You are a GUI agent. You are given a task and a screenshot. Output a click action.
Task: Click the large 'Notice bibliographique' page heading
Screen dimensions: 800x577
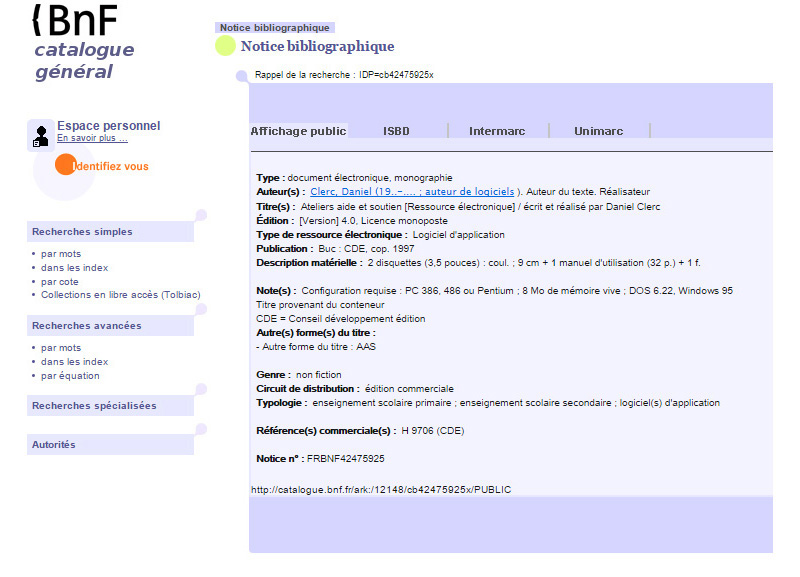tap(317, 46)
